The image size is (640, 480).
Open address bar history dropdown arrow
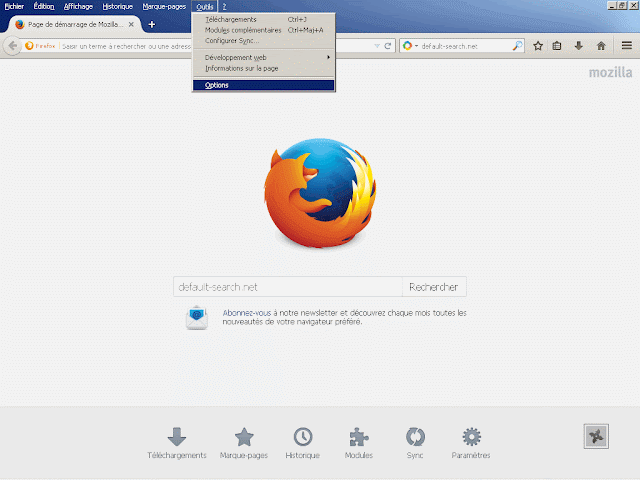click(x=377, y=46)
